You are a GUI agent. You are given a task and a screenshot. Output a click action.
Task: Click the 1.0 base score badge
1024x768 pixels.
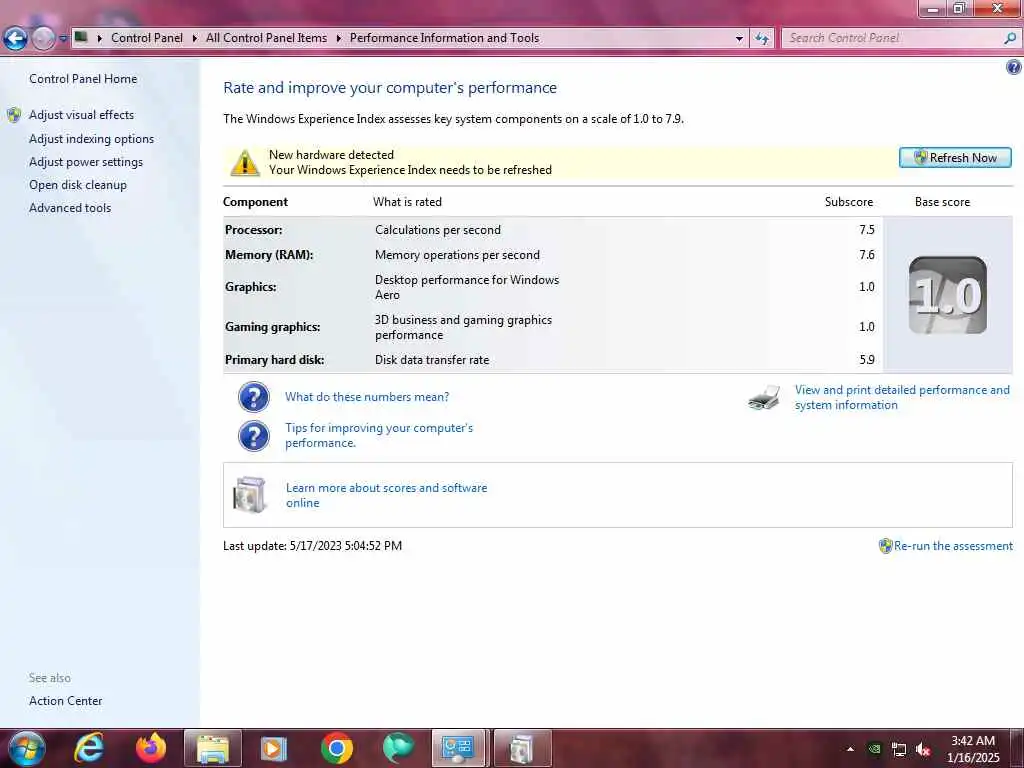[x=948, y=295]
